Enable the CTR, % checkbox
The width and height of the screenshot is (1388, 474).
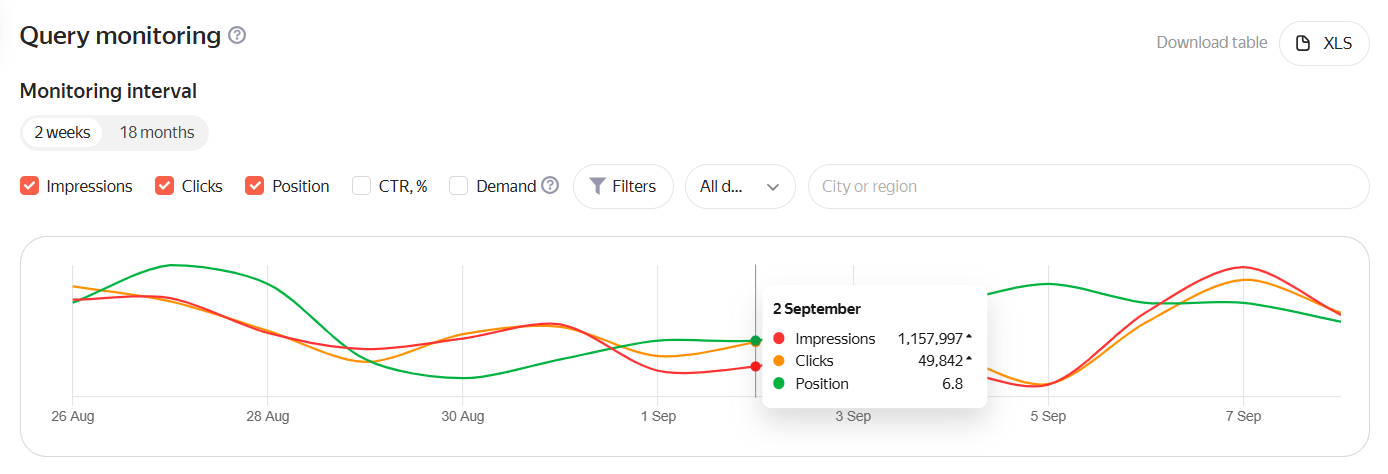coord(361,186)
